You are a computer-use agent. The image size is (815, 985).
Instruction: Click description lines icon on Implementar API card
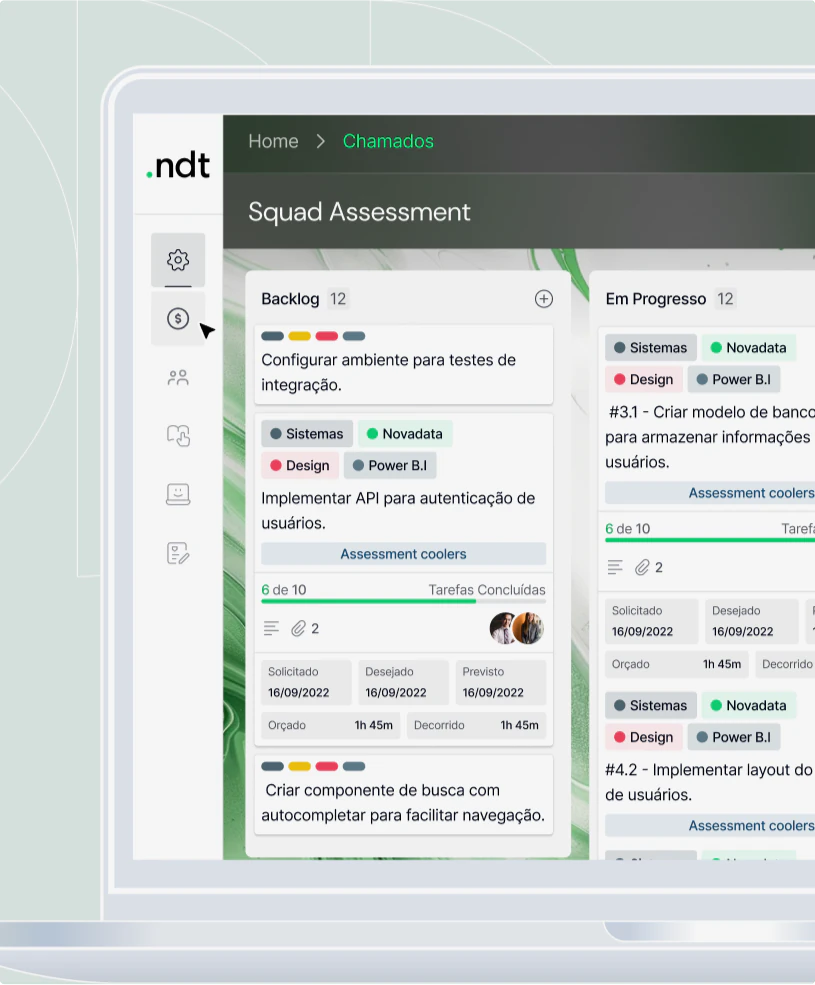pyautogui.click(x=271, y=628)
